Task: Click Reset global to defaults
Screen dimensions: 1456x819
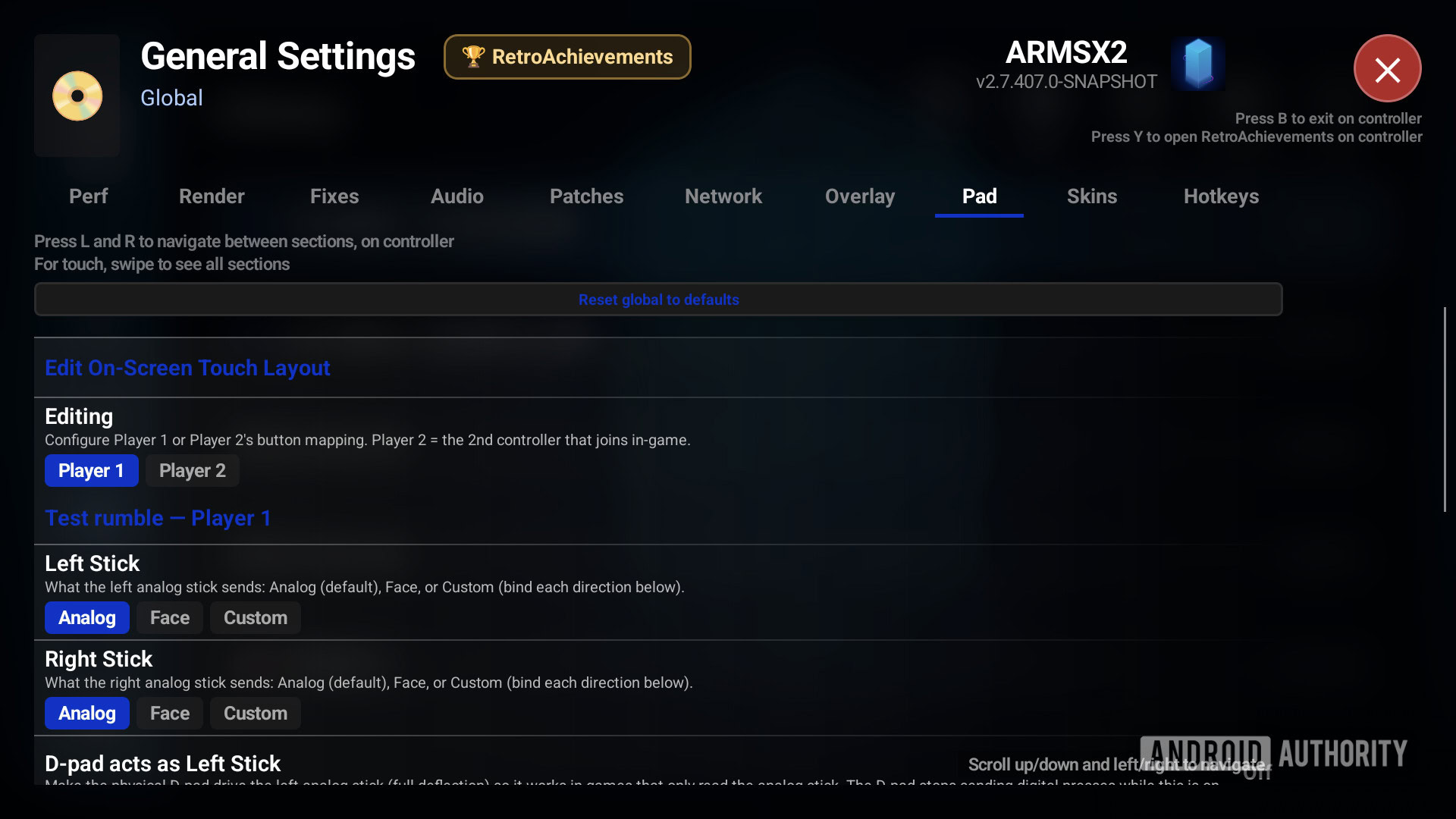Action: pos(658,300)
